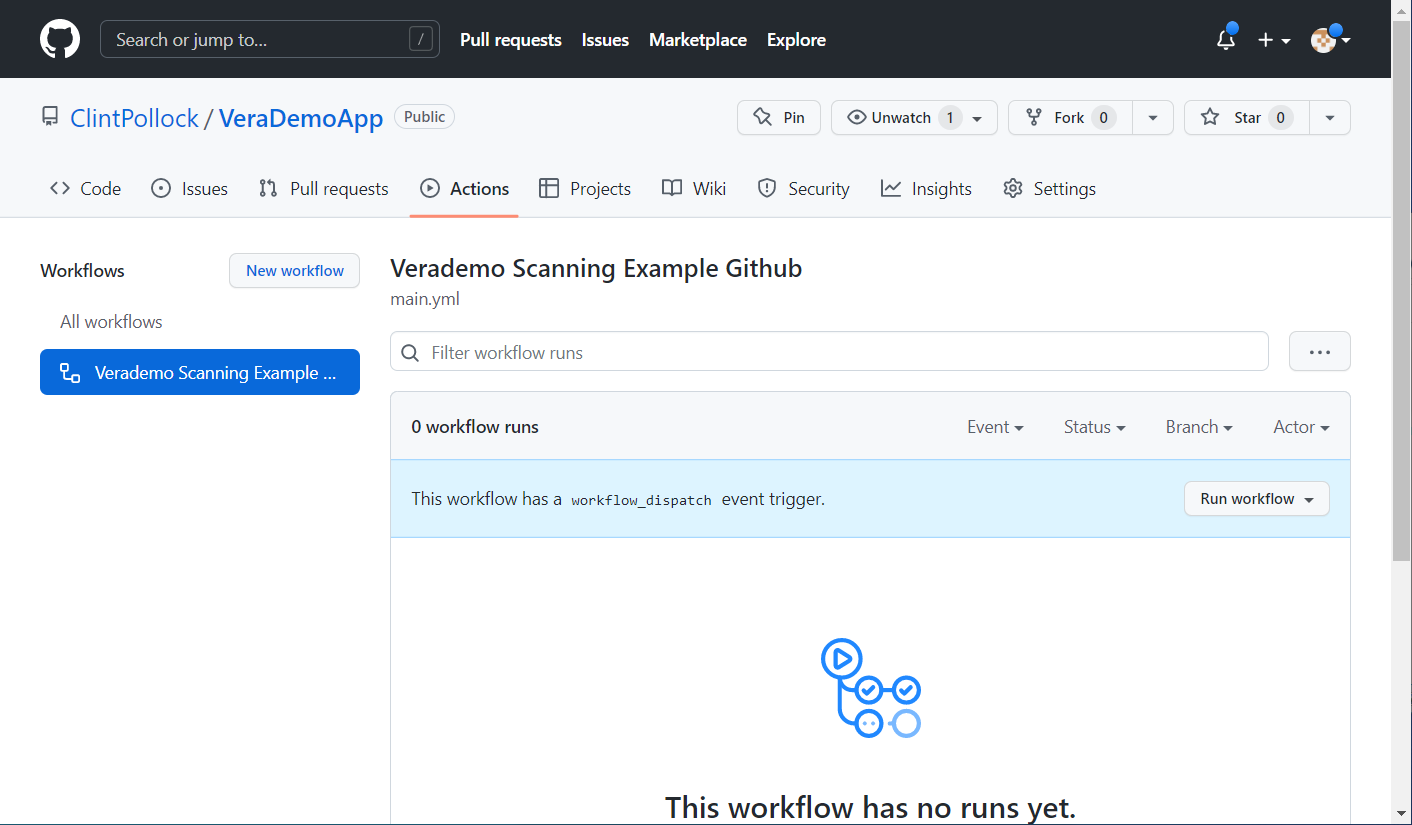Select All workflows in sidebar

(x=111, y=322)
